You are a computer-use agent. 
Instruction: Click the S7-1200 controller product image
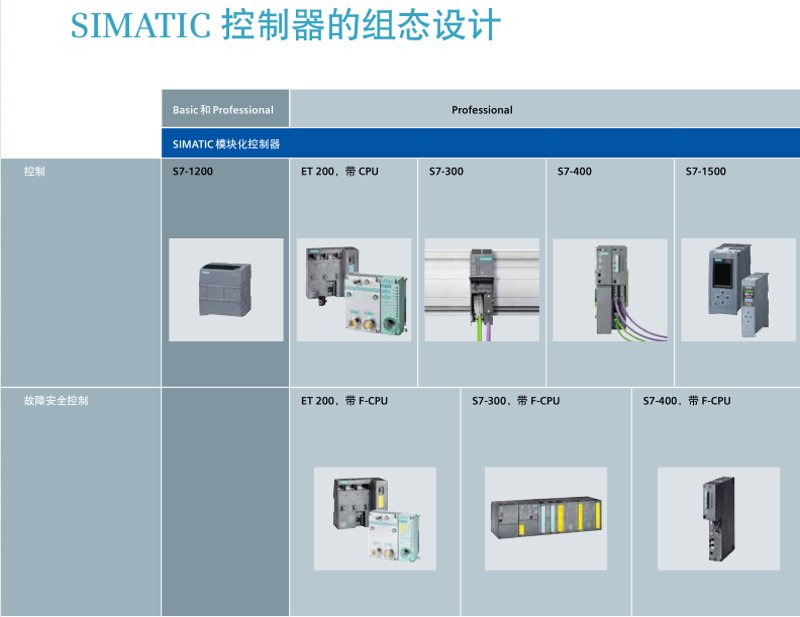pyautogui.click(x=226, y=289)
